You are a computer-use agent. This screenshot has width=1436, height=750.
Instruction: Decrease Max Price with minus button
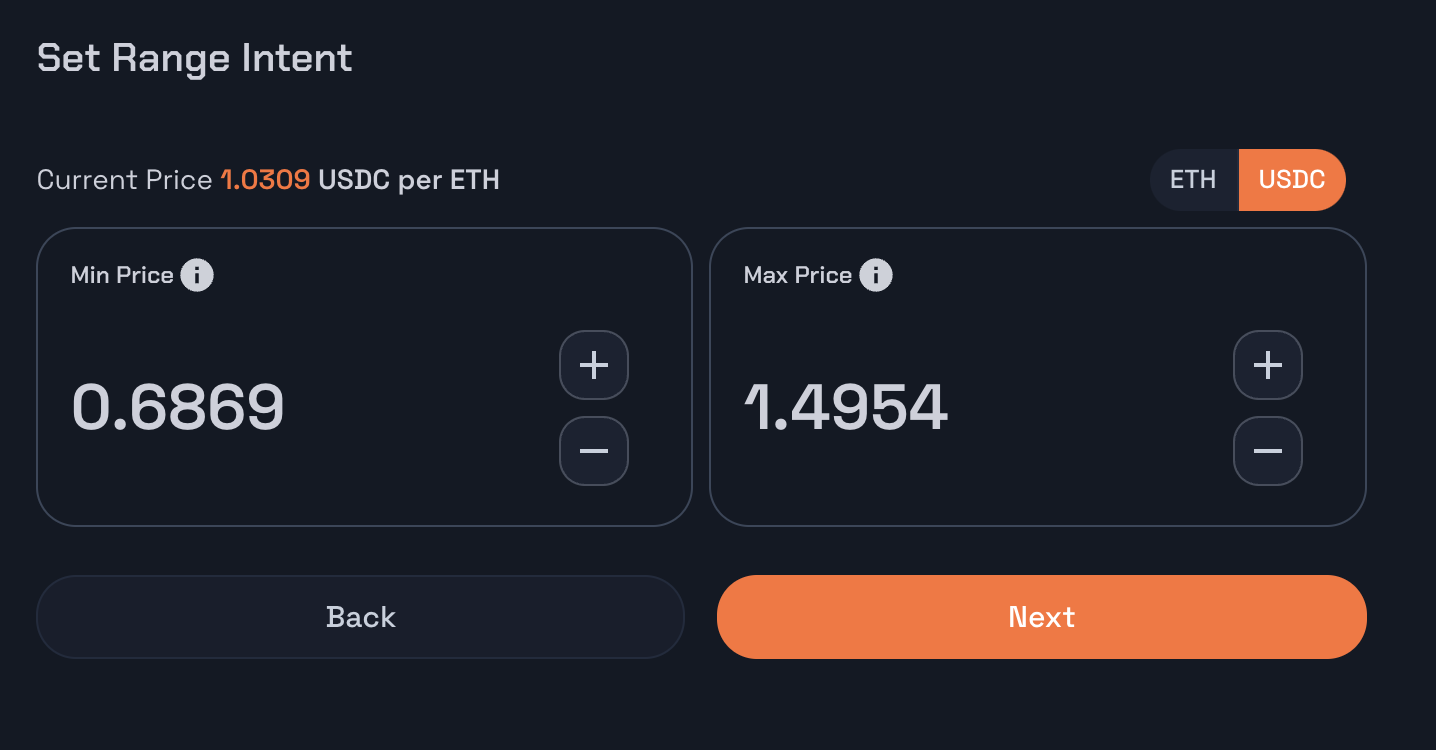pyautogui.click(x=1268, y=451)
